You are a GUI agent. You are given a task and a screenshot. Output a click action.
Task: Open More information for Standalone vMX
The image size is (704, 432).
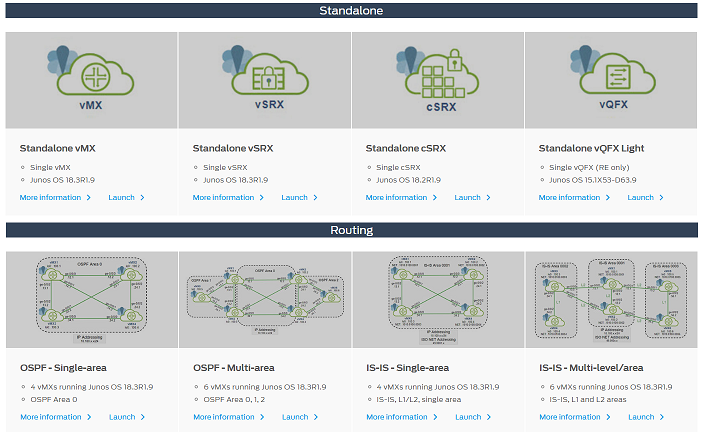pos(55,198)
